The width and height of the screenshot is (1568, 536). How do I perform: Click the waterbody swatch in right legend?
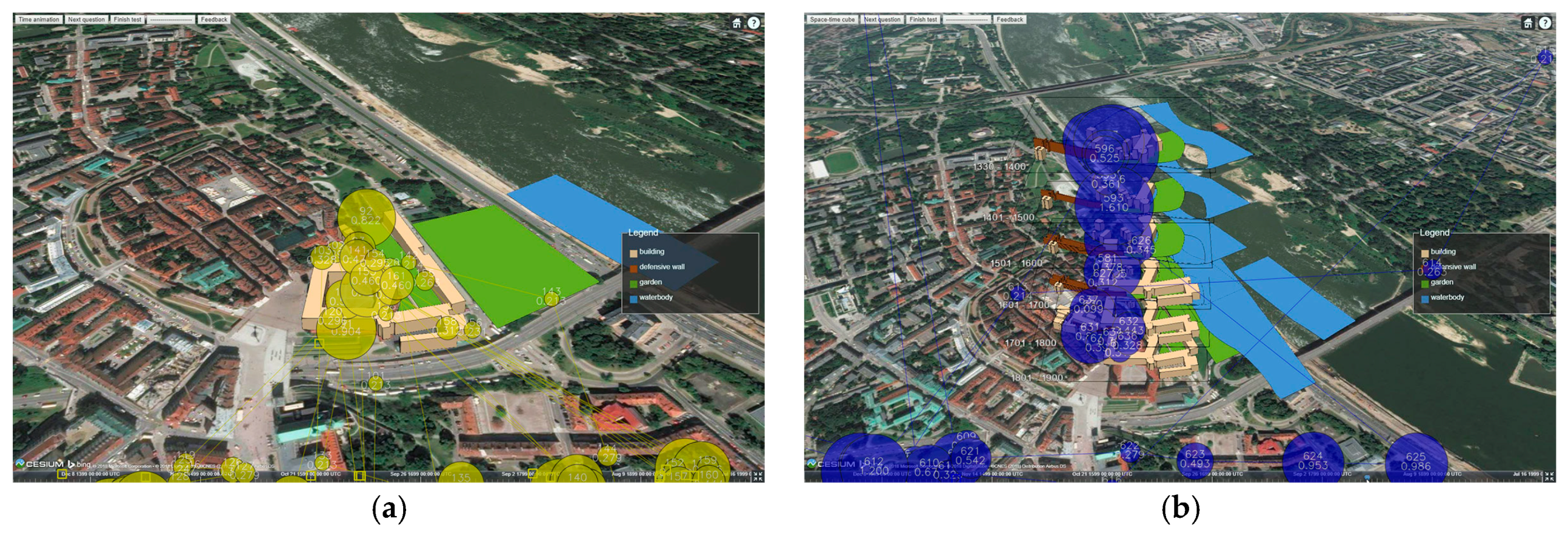click(1424, 298)
